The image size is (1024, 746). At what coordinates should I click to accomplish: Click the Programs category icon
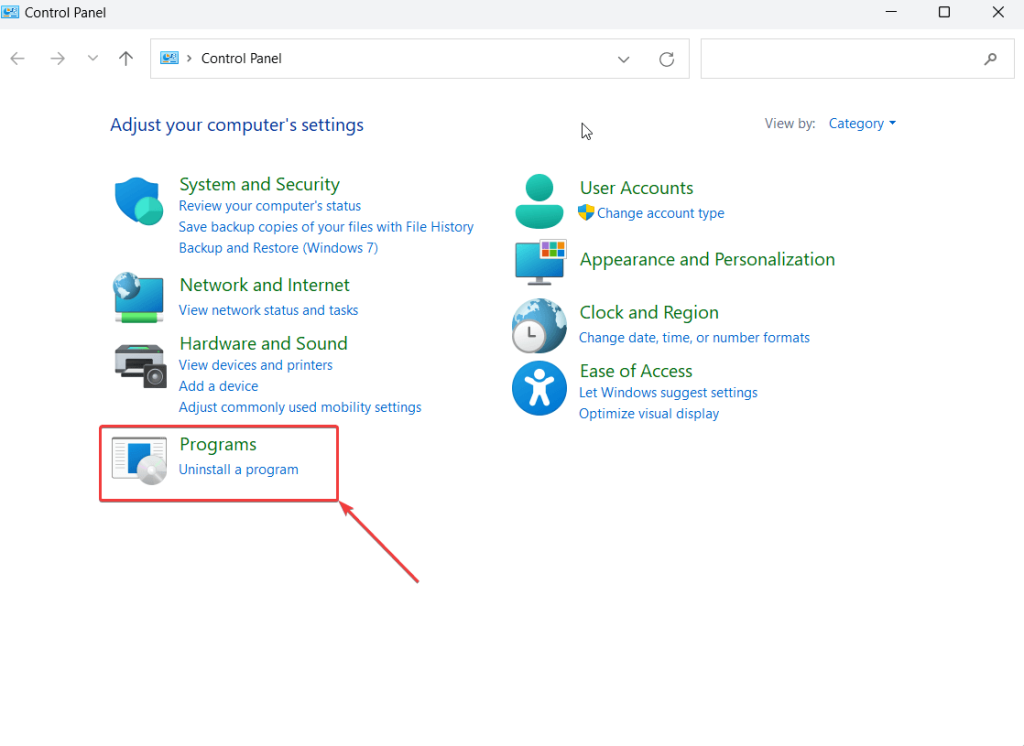[x=139, y=459]
